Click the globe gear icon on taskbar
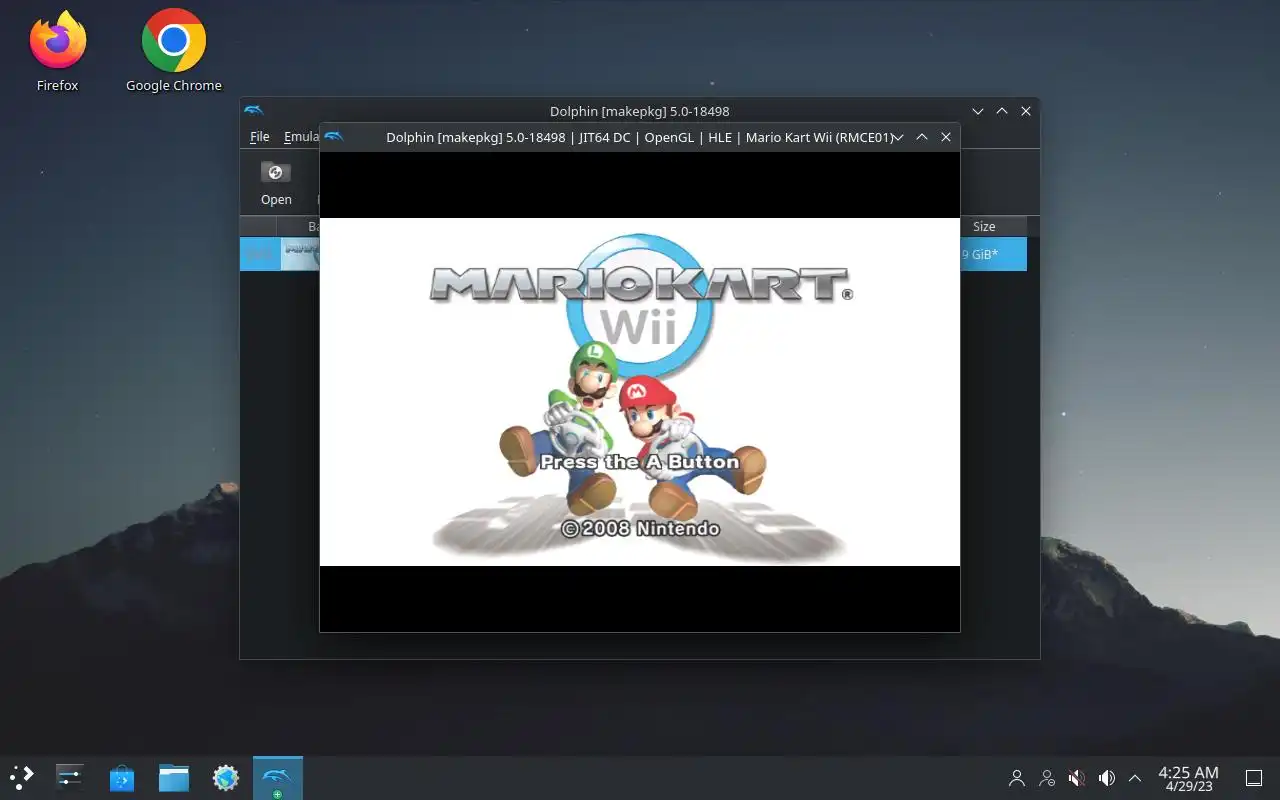Image resolution: width=1280 pixels, height=800 pixels. (226, 777)
